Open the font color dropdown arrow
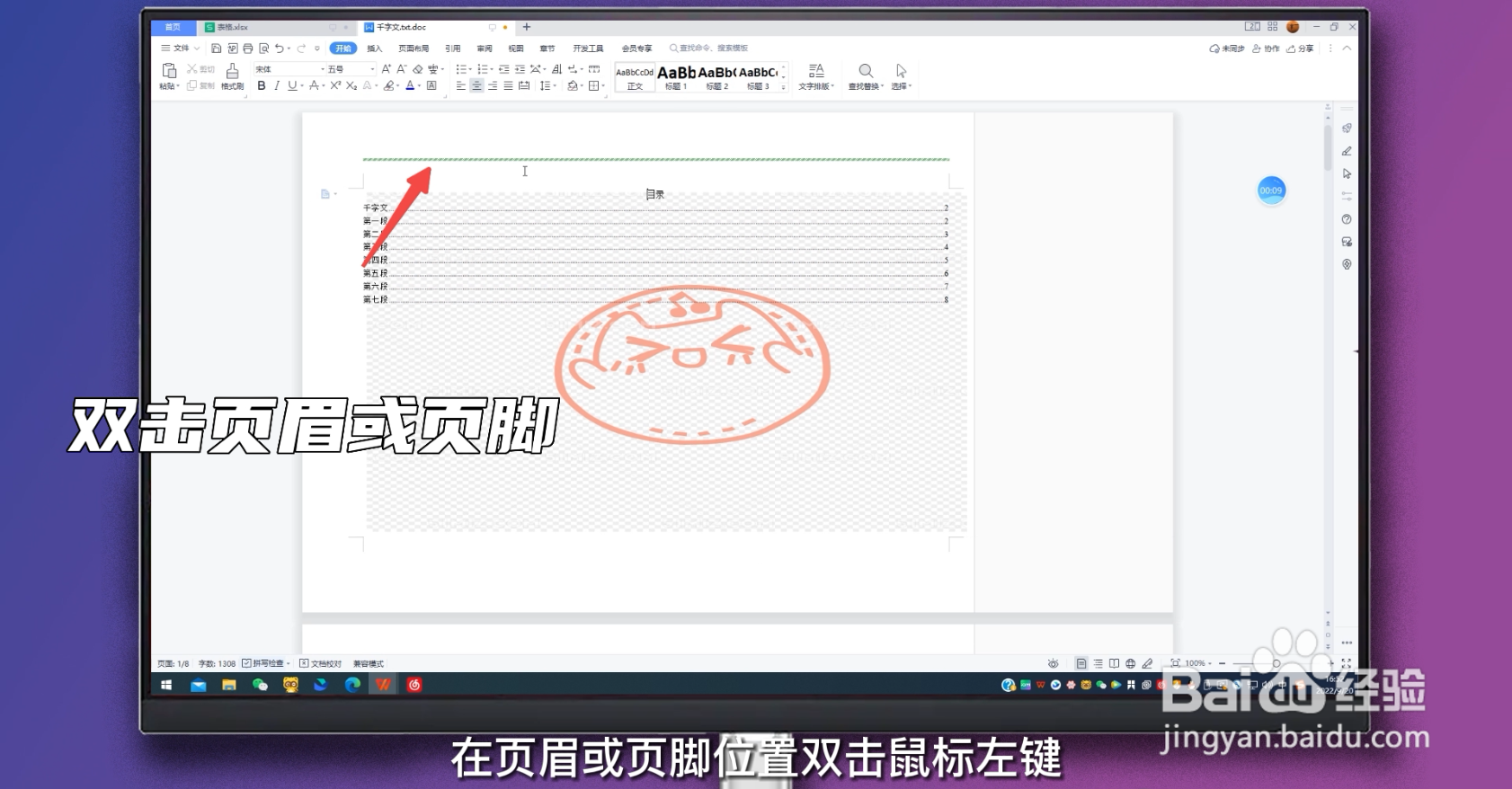Screen dimensions: 1512x789 pos(419,86)
